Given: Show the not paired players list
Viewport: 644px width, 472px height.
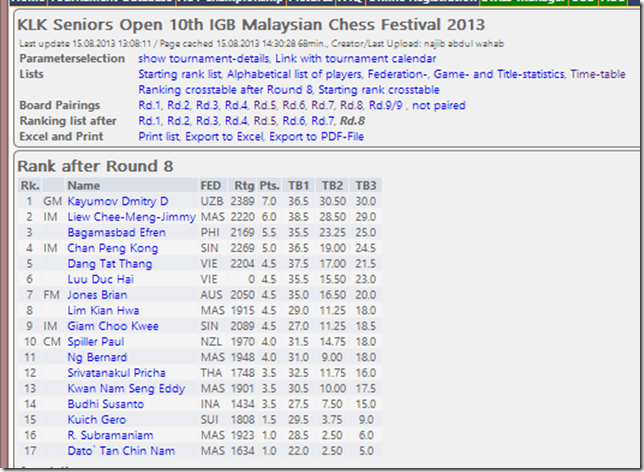Looking at the screenshot, I should point(438,105).
